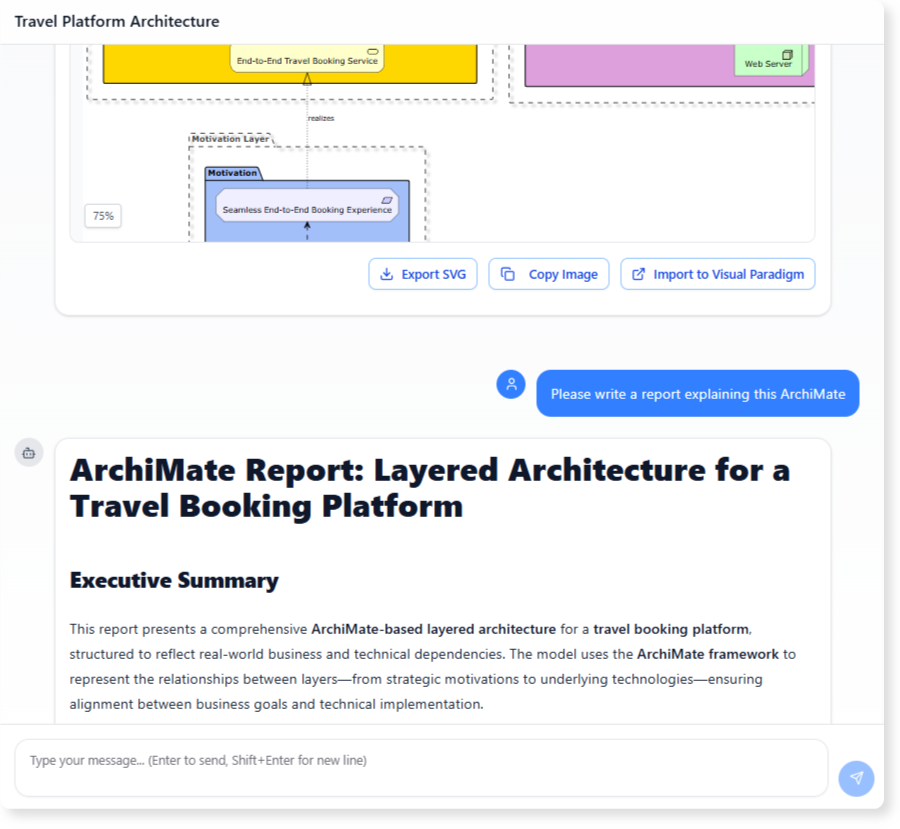Image resolution: width=900 pixels, height=829 pixels.
Task: Click the blue user avatar icon
Action: pos(511,384)
